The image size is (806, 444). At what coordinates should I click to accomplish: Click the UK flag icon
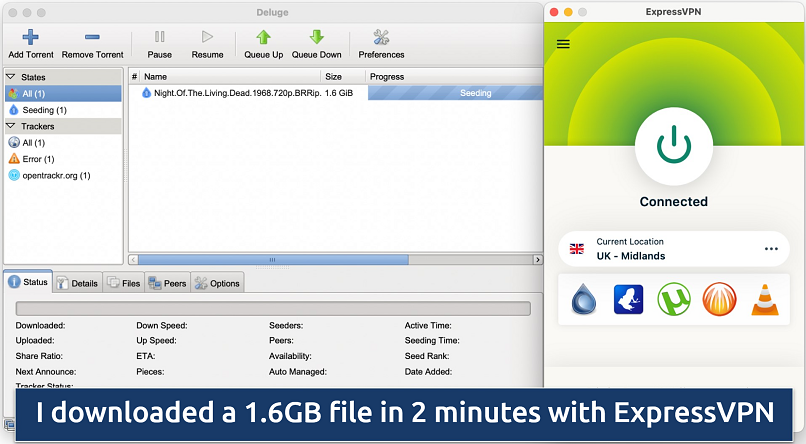pos(577,249)
